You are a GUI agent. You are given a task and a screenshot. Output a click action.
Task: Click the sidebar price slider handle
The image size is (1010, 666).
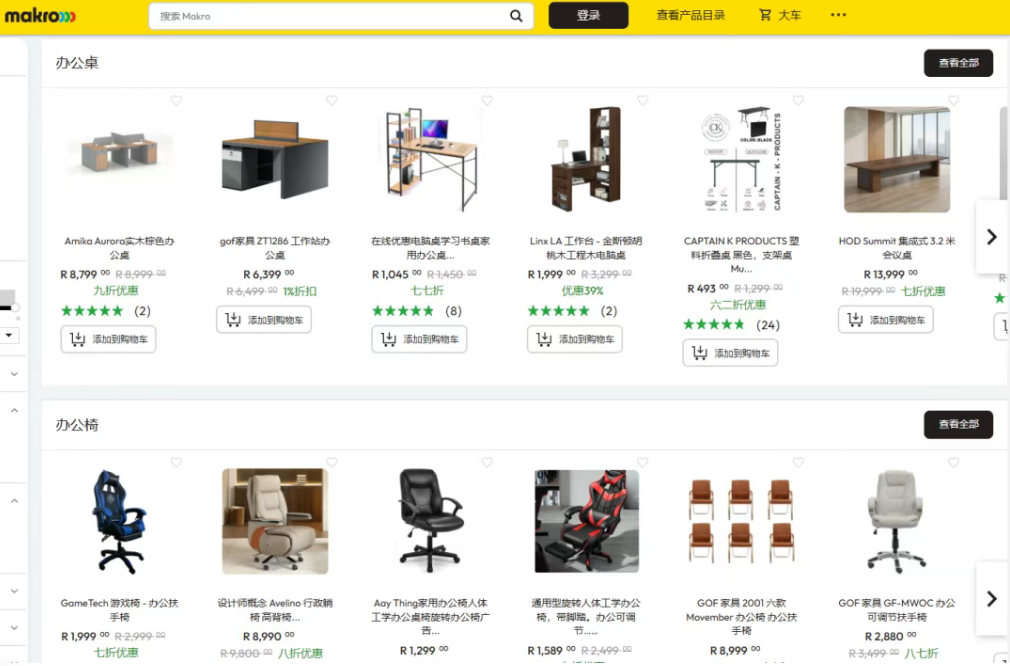click(x=15, y=308)
